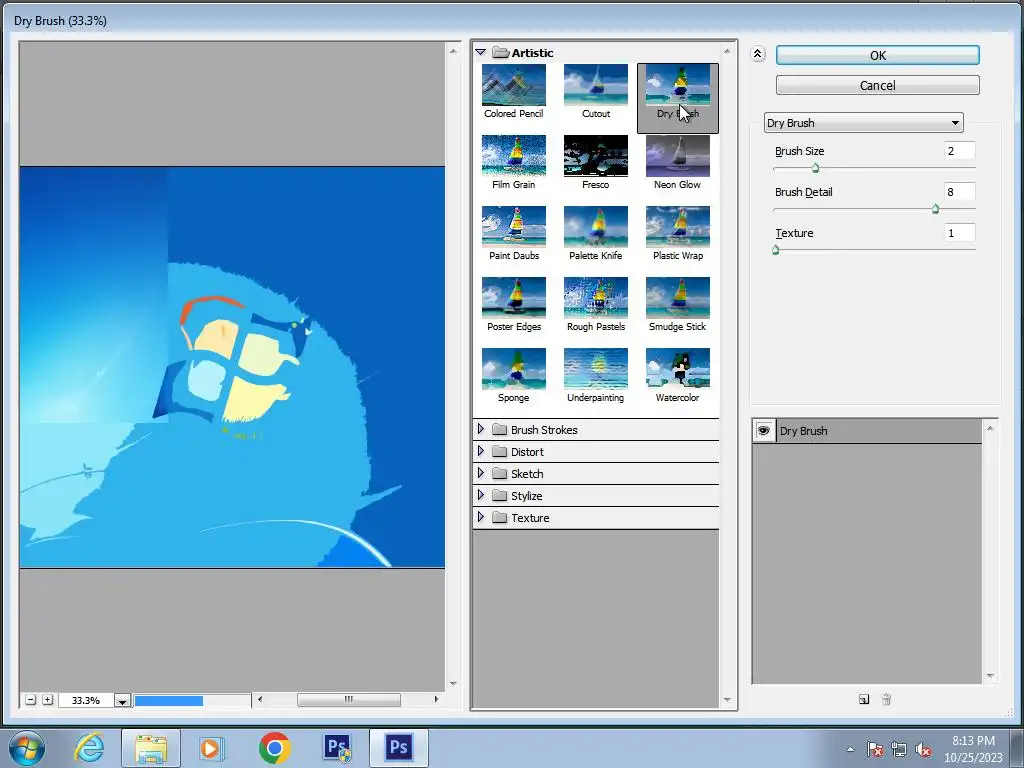1024x768 pixels.
Task: Click the Action Center flag icon
Action: 875,749
